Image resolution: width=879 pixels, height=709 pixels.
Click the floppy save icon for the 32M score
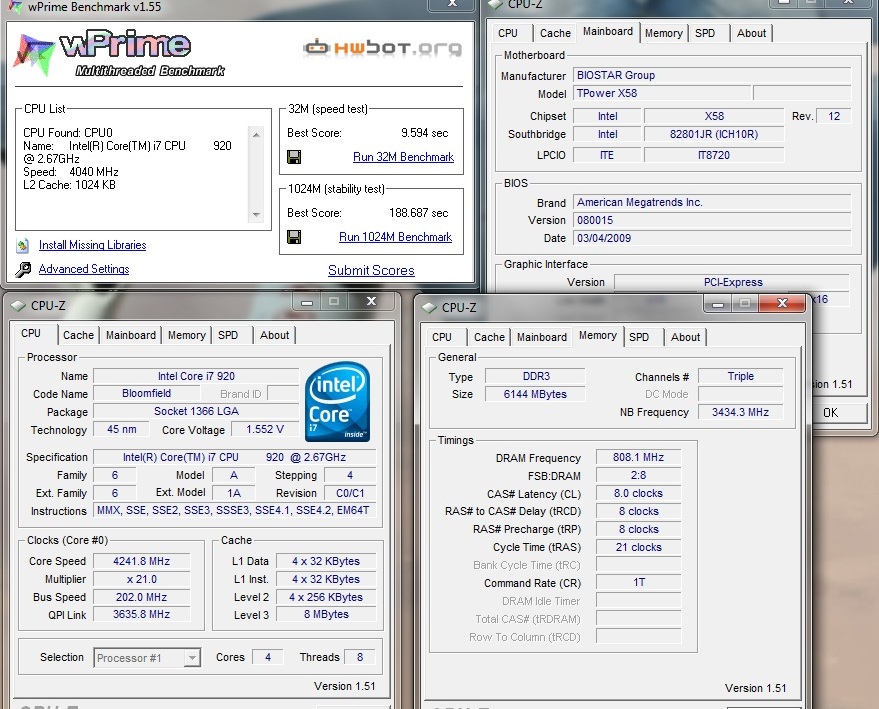[x=294, y=157]
